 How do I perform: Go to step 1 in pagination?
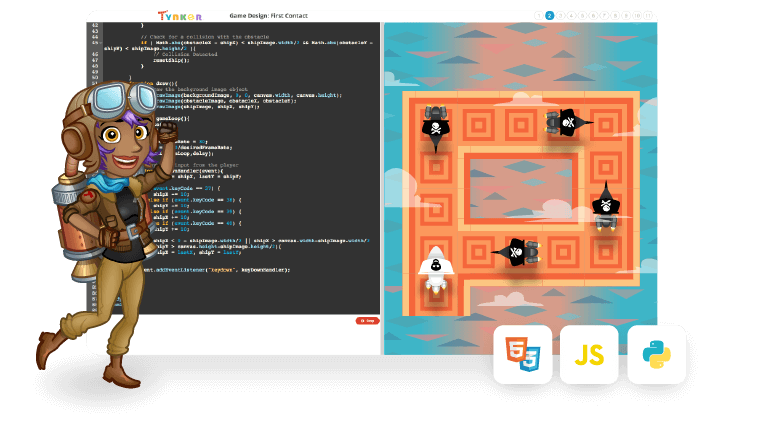[540, 16]
